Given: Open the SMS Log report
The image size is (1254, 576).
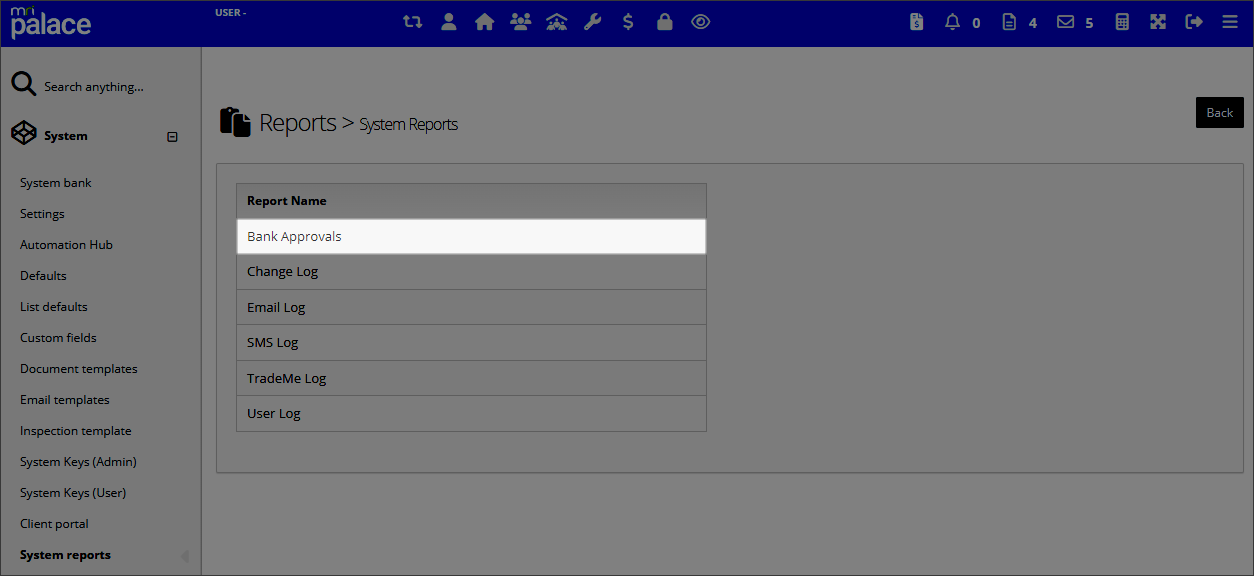Looking at the screenshot, I should point(471,343).
